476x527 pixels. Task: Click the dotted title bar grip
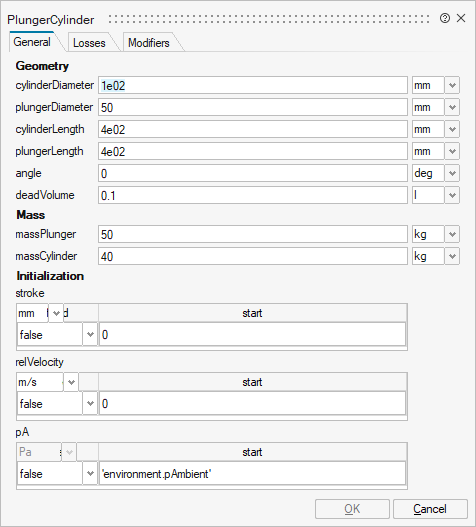pos(269,19)
